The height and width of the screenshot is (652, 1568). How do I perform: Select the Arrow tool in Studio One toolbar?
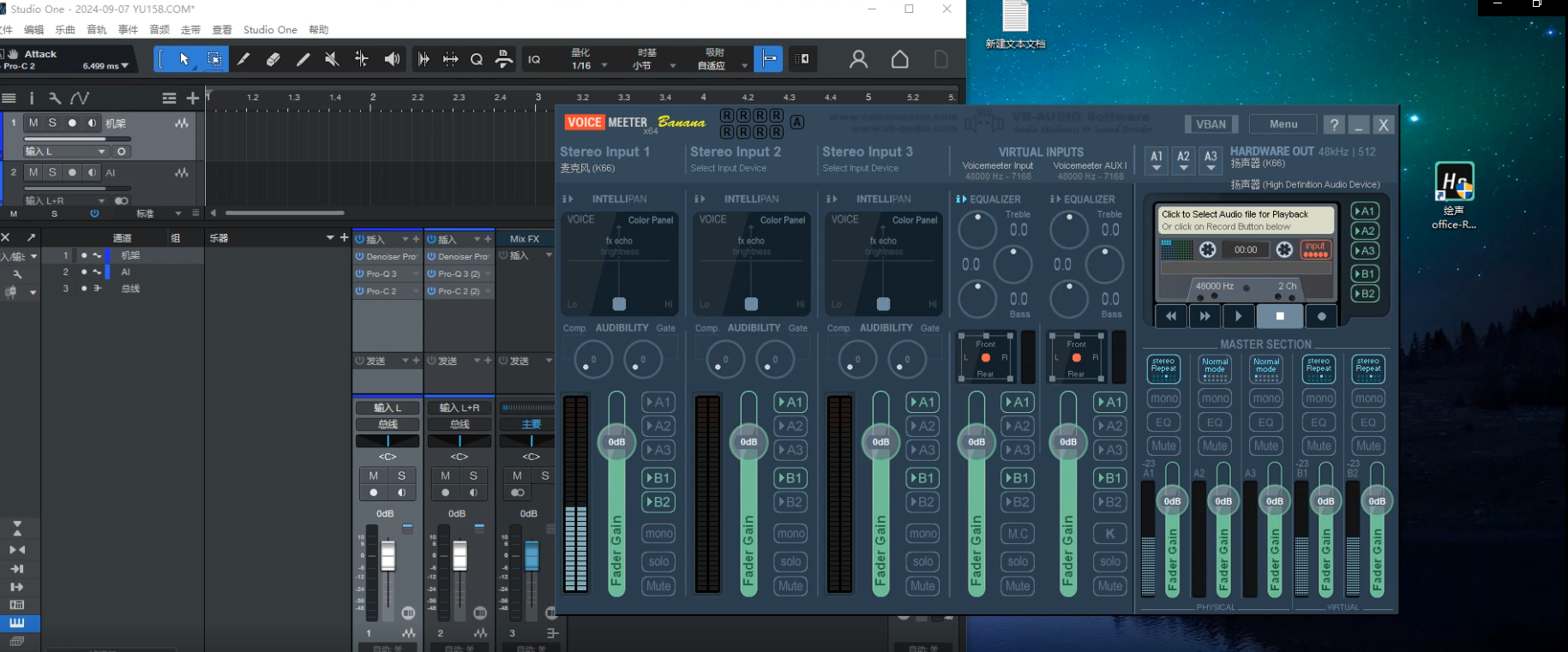coord(184,59)
